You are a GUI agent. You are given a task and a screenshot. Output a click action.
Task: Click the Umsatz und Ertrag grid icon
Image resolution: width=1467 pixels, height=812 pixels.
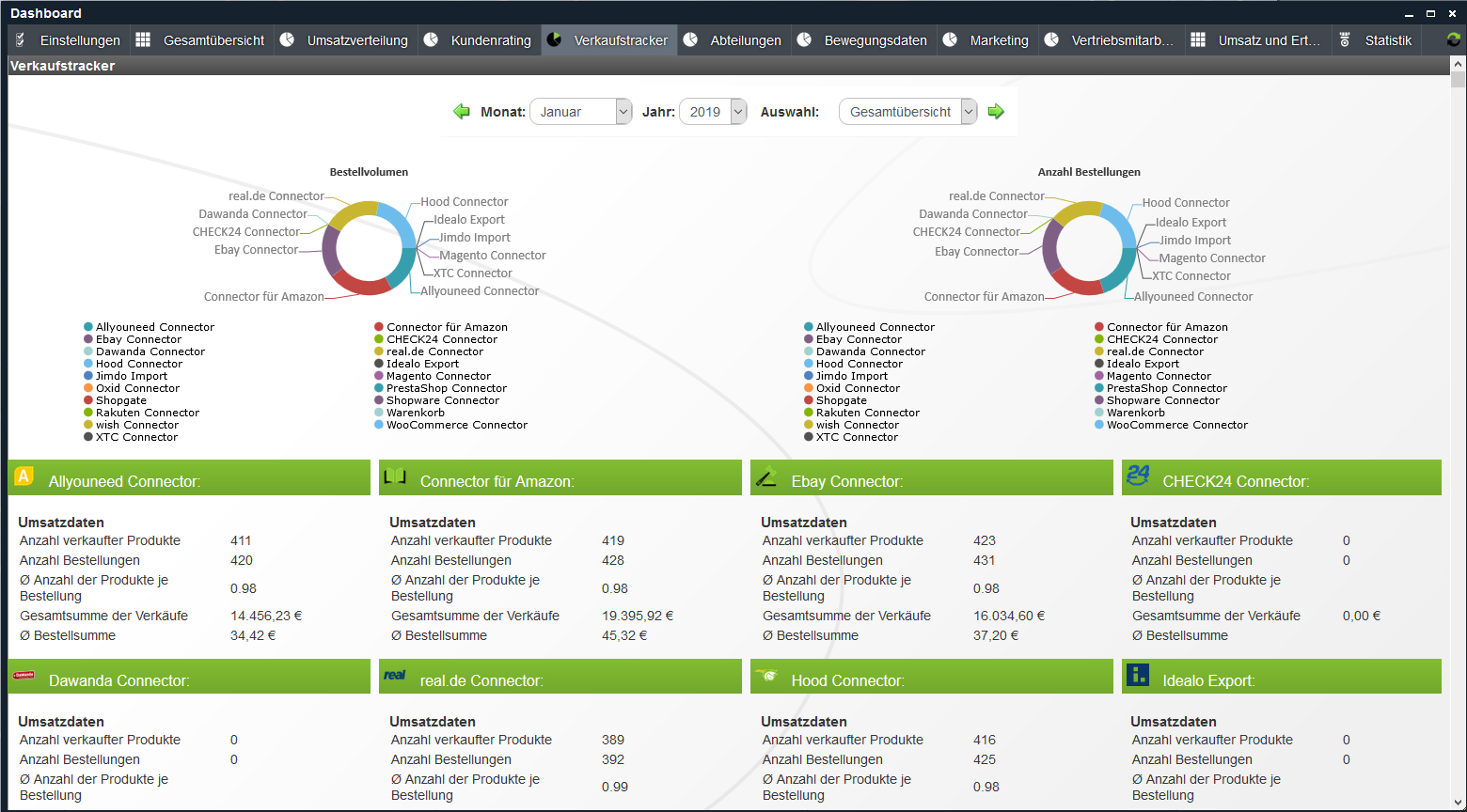point(1198,39)
